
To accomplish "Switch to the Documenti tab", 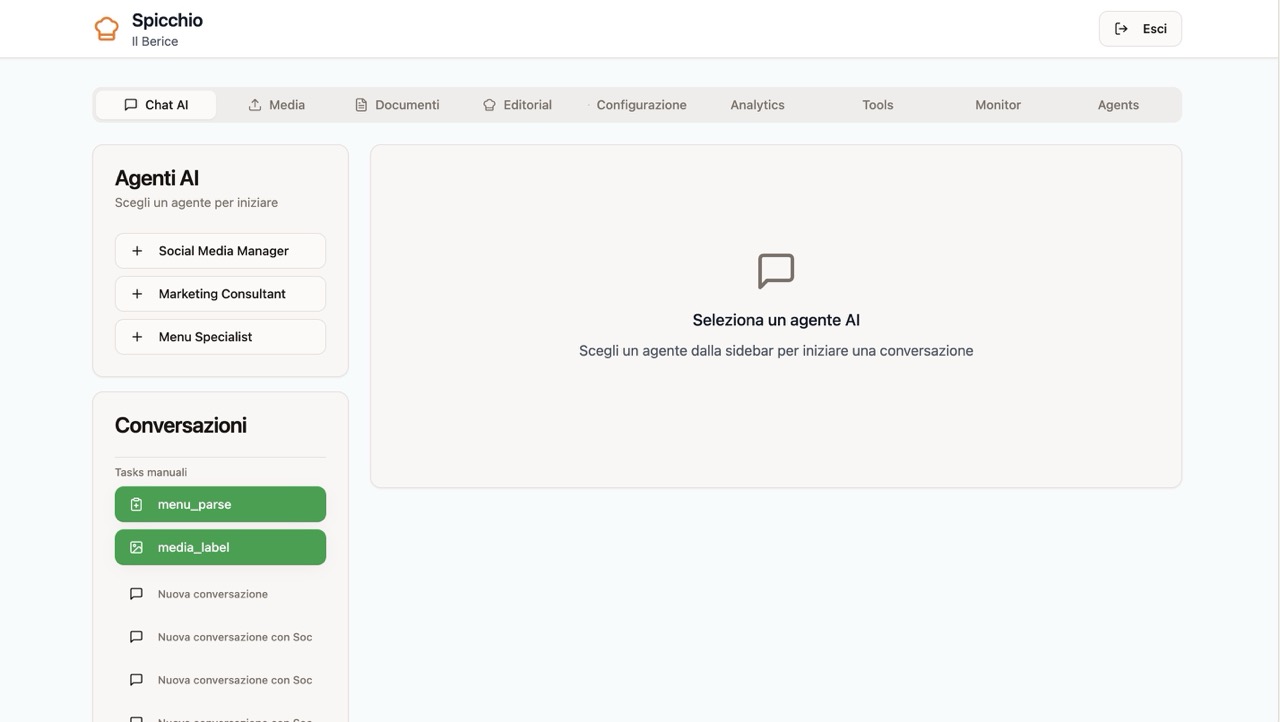I will 397,105.
